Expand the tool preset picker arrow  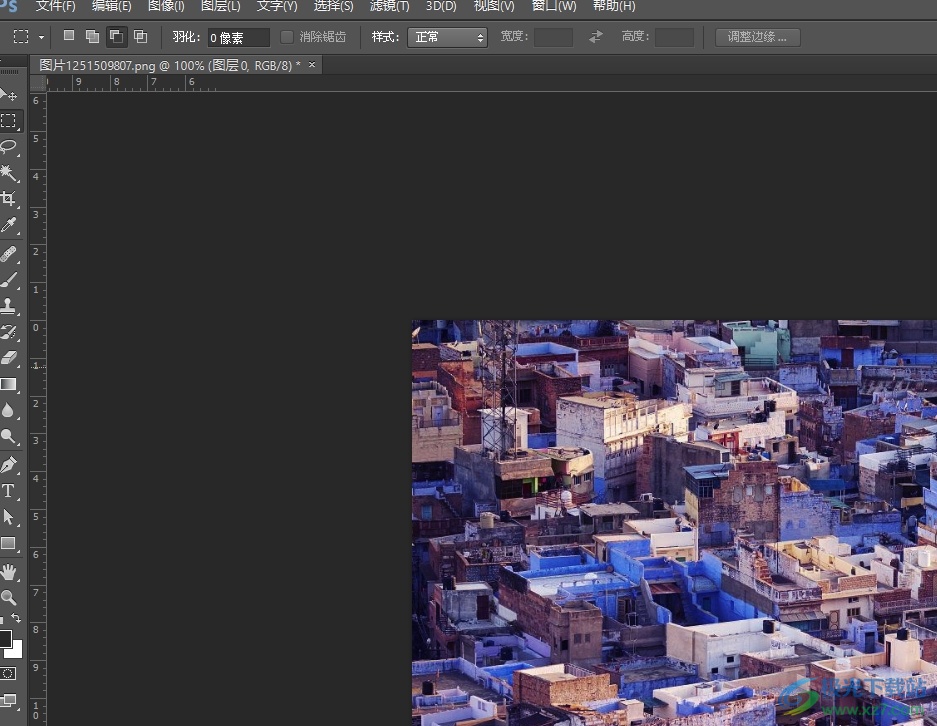point(41,37)
